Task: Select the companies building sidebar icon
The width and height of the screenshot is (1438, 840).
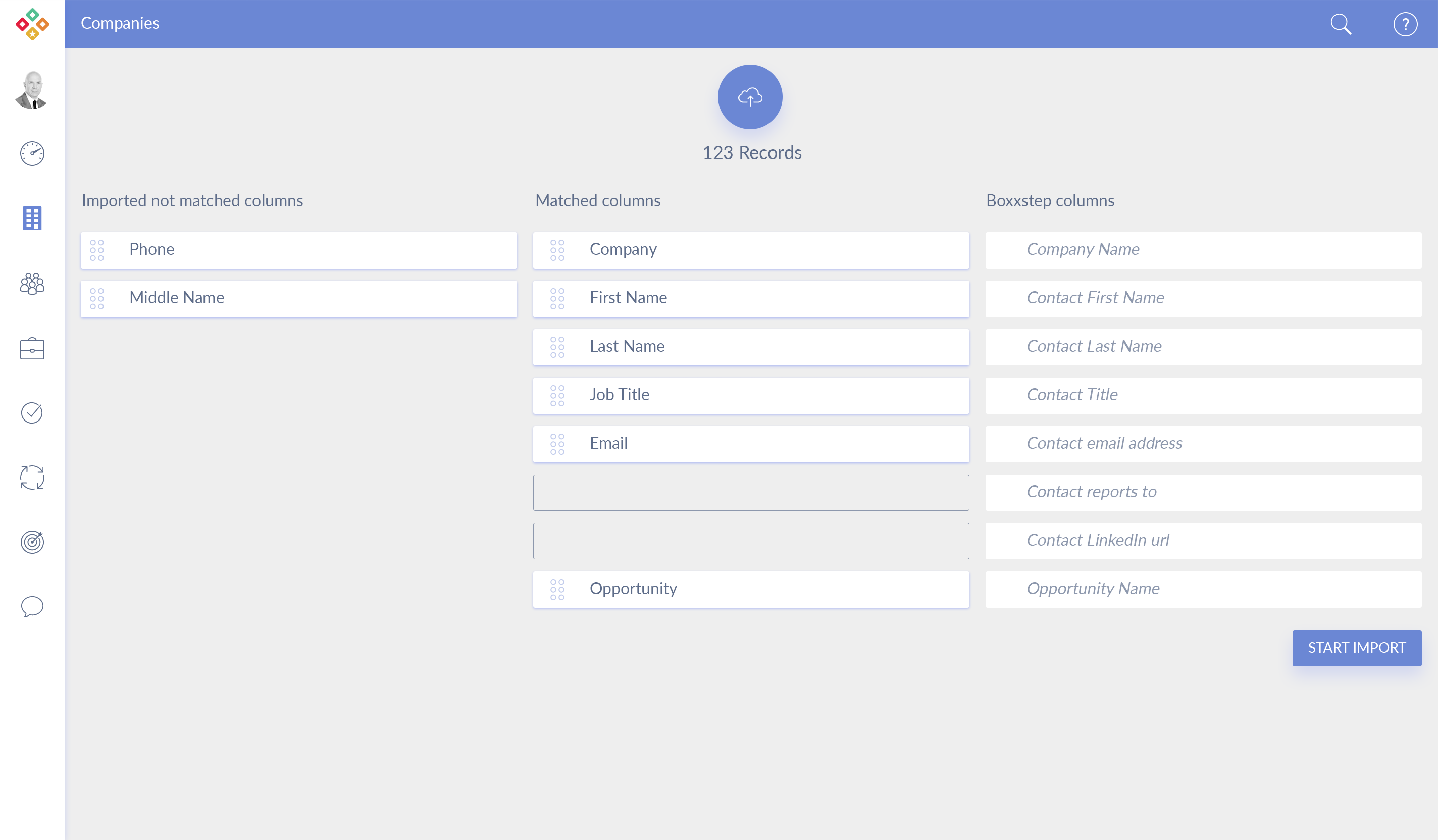Action: tap(32, 218)
